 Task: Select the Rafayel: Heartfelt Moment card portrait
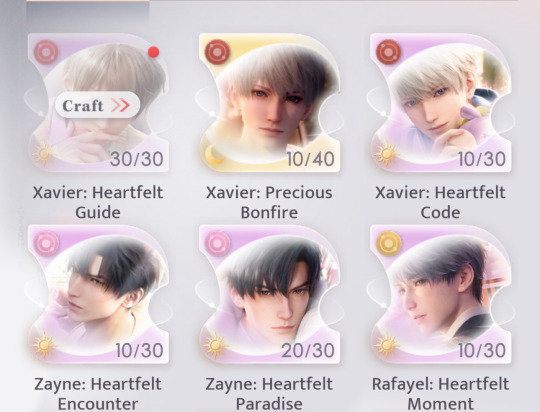pyautogui.click(x=440, y=294)
